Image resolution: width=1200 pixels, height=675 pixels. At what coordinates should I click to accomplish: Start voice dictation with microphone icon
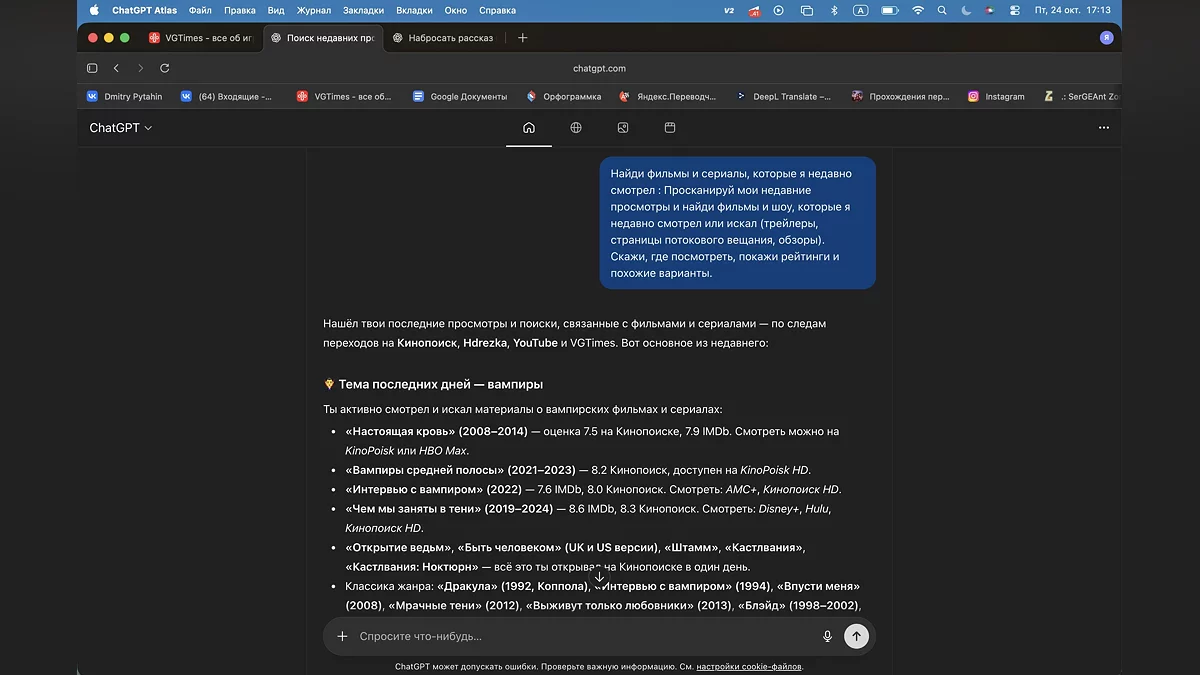(827, 636)
